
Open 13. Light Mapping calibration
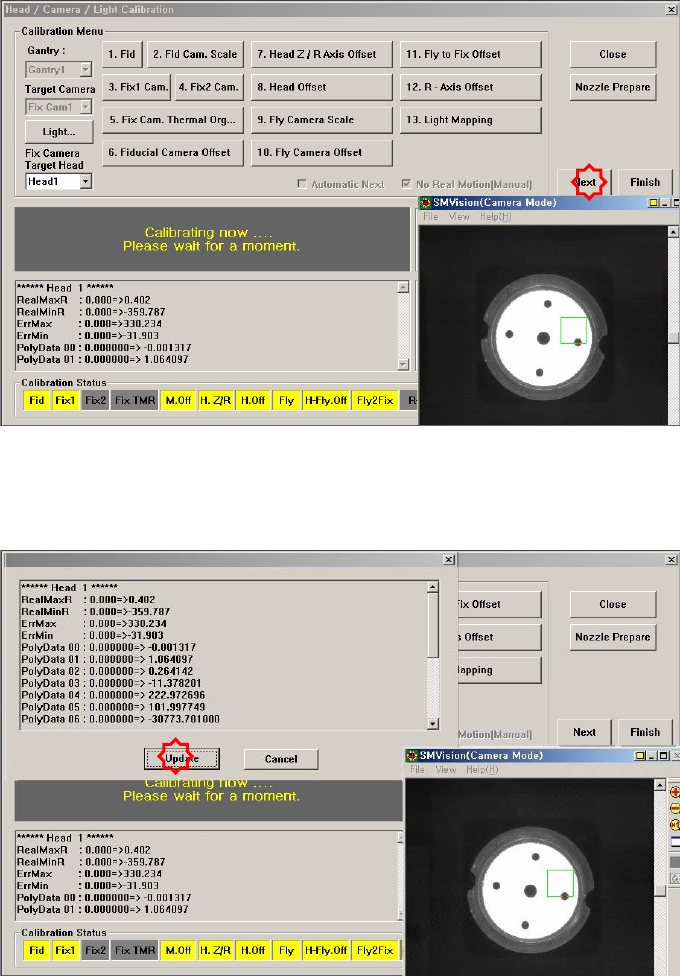coord(470,120)
